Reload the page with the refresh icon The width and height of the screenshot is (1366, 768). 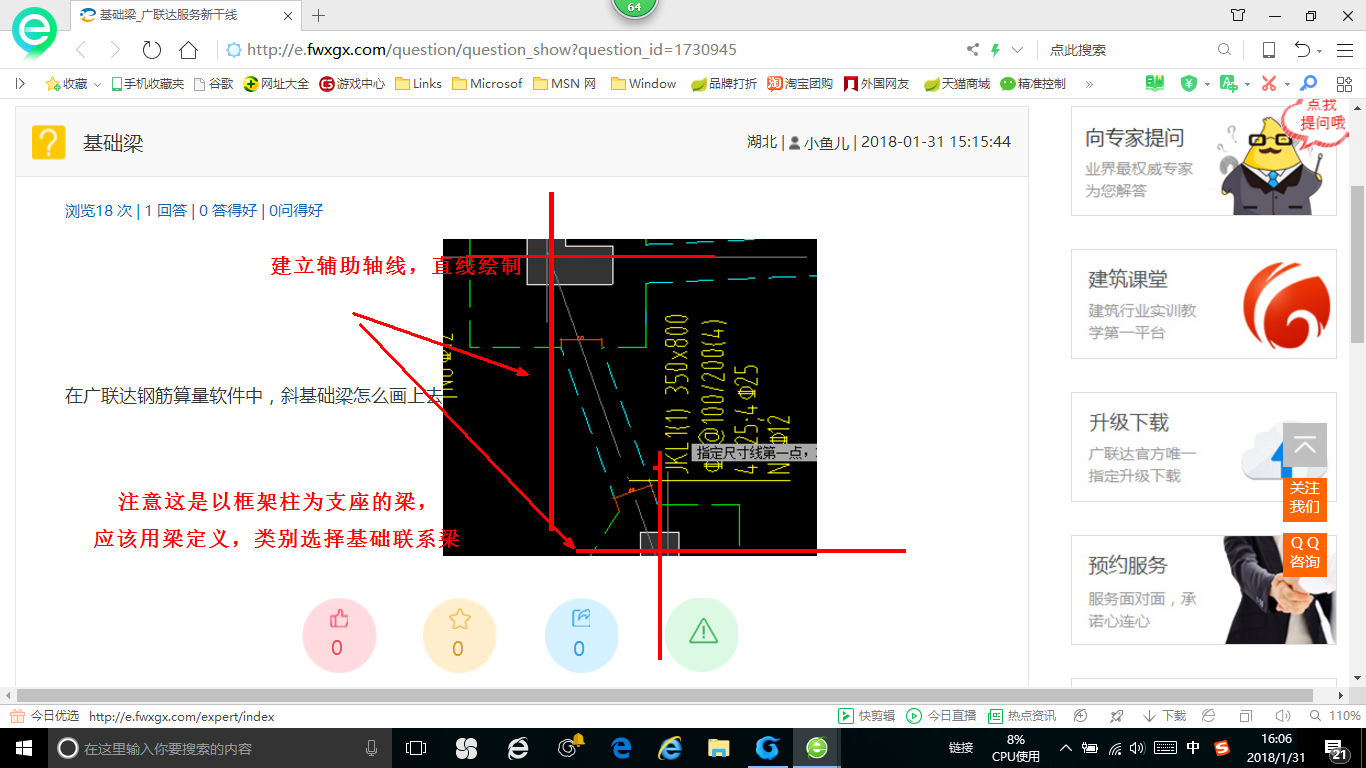click(152, 50)
